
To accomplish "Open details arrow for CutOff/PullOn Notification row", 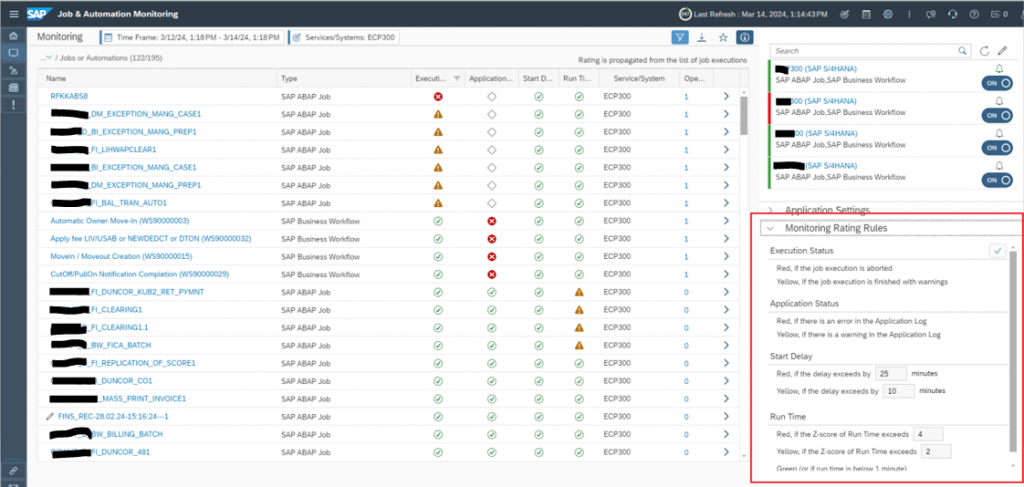I will pos(726,274).
